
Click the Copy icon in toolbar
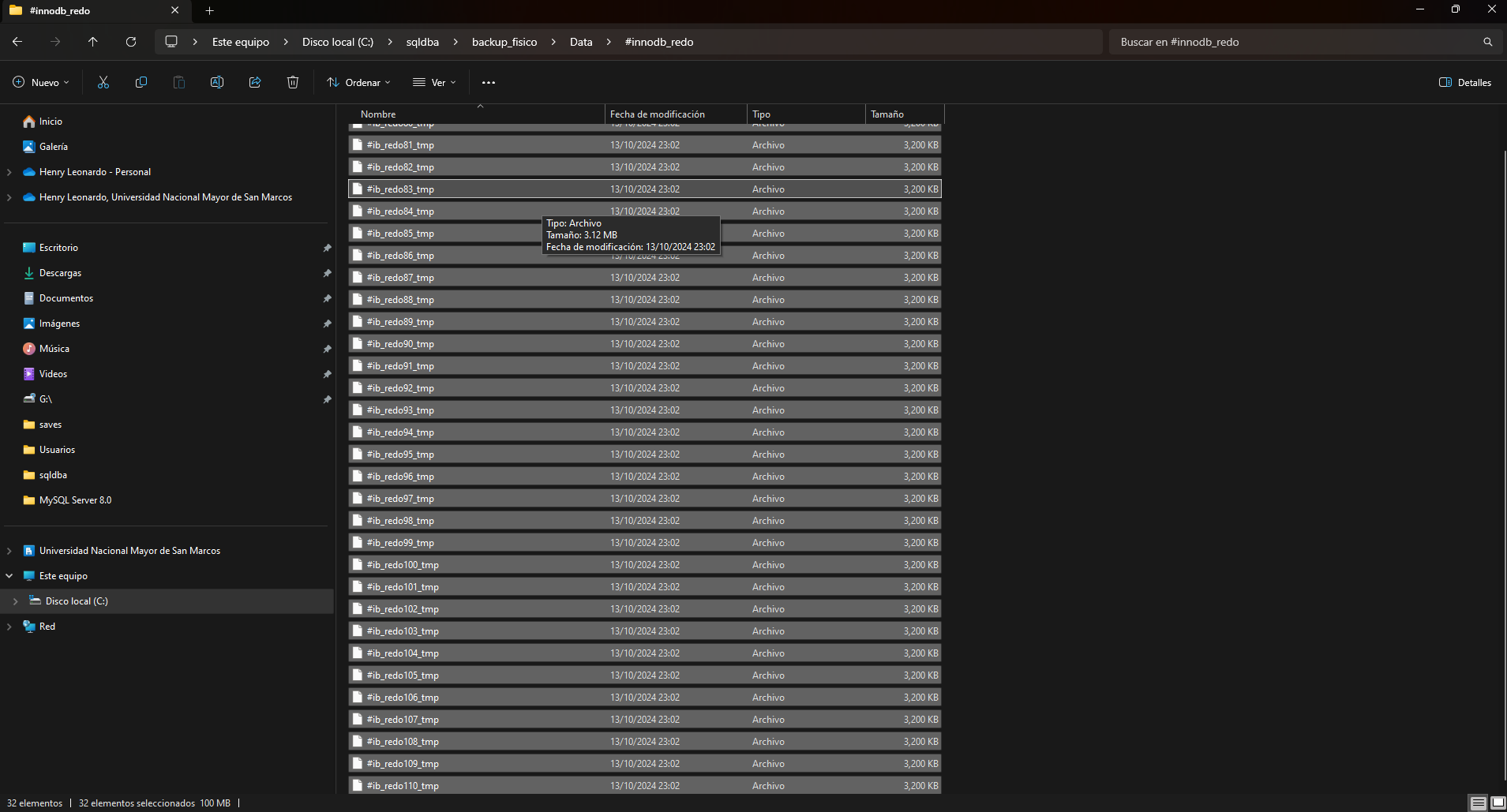point(141,82)
